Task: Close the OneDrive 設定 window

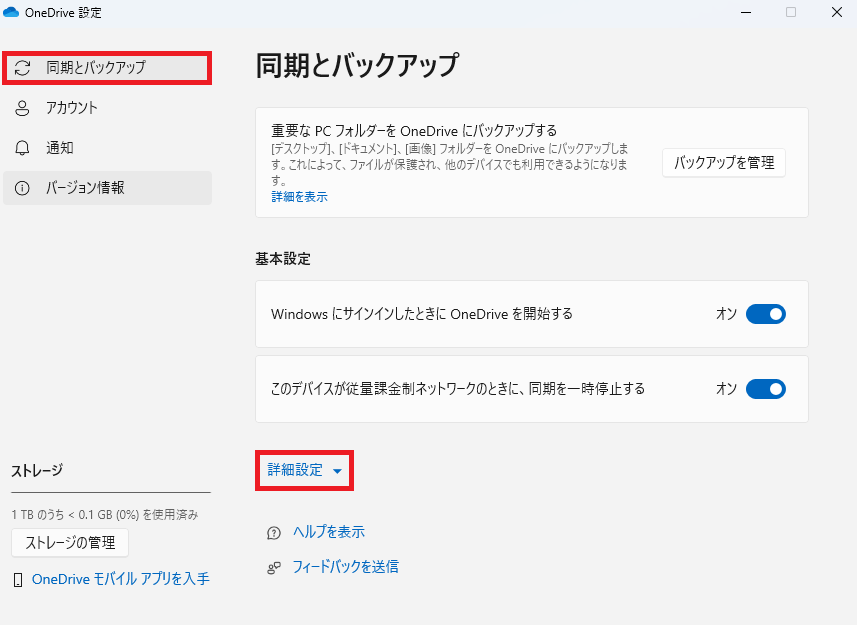Action: point(835,13)
